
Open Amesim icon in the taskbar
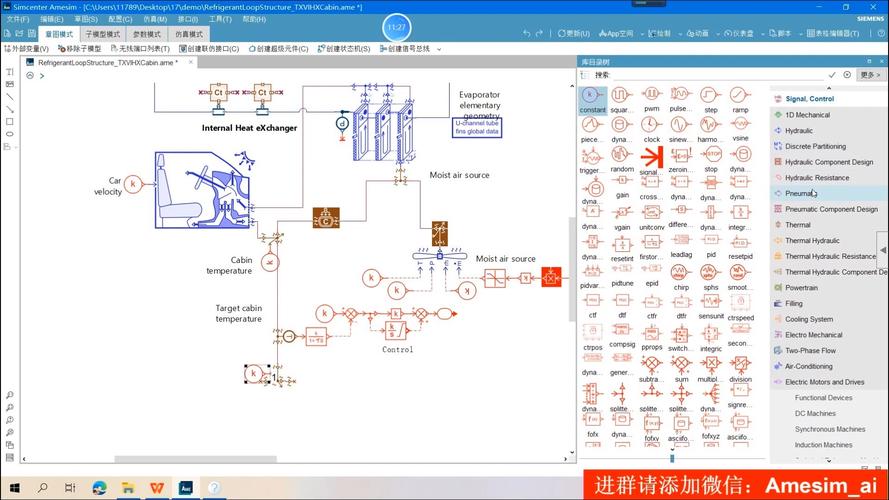point(185,488)
